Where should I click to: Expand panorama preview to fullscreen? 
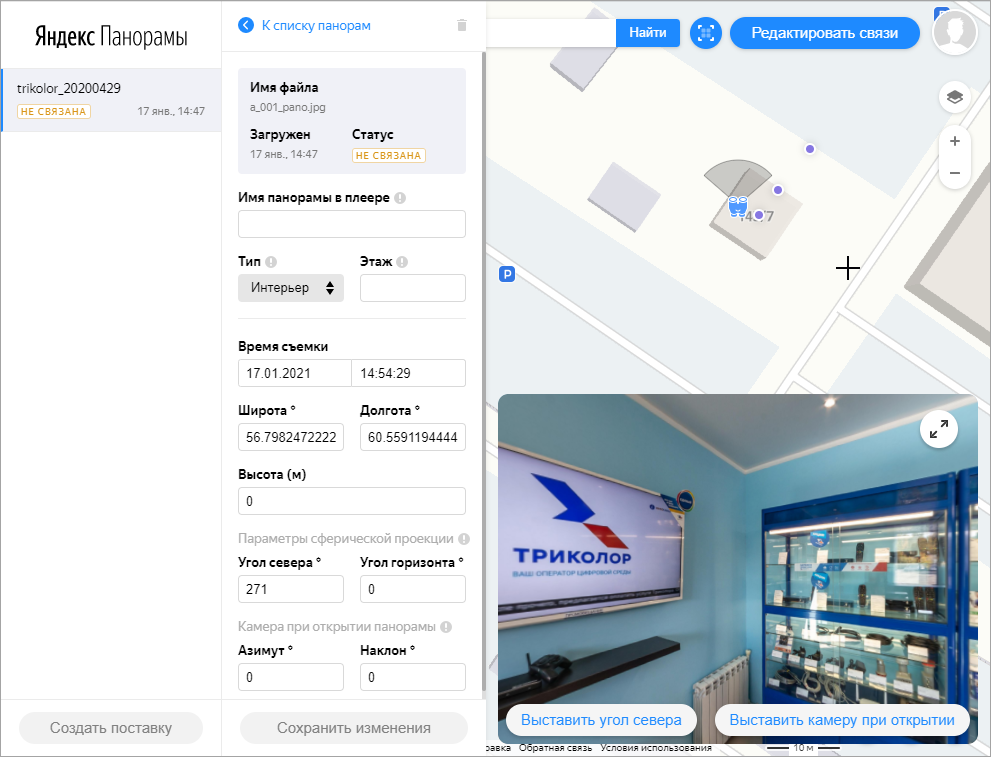pos(939,429)
